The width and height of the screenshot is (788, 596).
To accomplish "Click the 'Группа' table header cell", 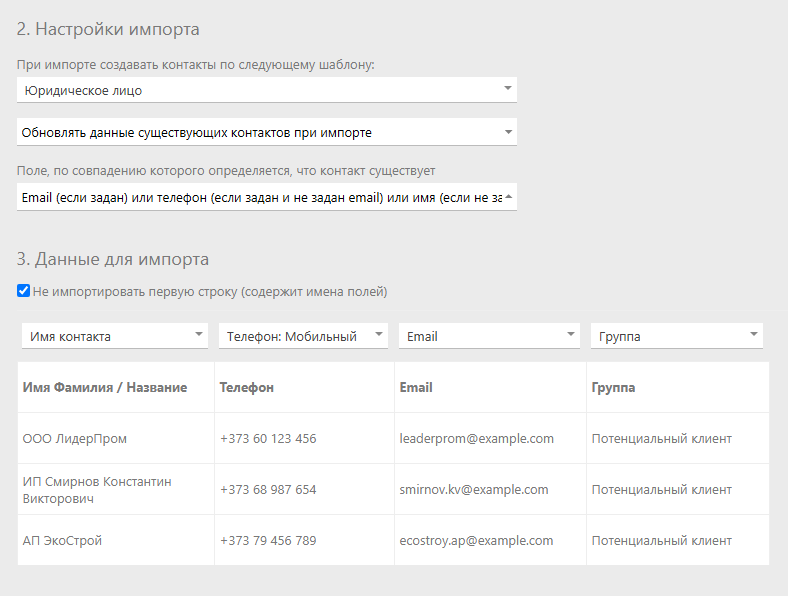I will point(678,387).
